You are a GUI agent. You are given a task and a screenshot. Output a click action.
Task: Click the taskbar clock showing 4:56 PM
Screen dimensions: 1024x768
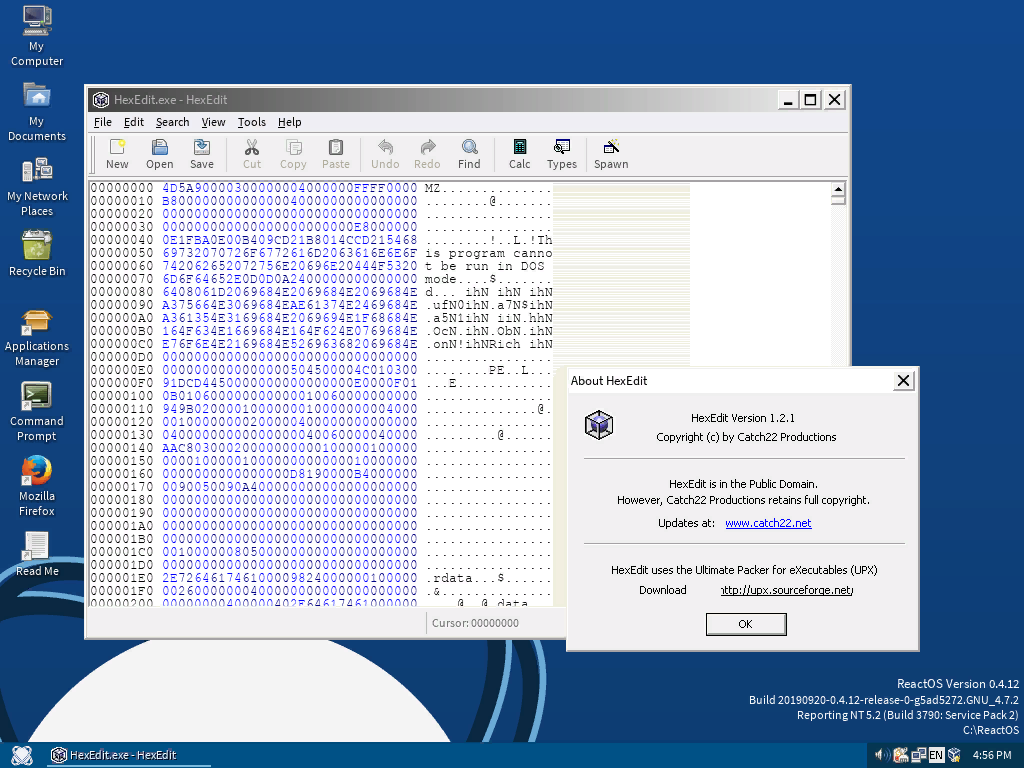[x=992, y=755]
